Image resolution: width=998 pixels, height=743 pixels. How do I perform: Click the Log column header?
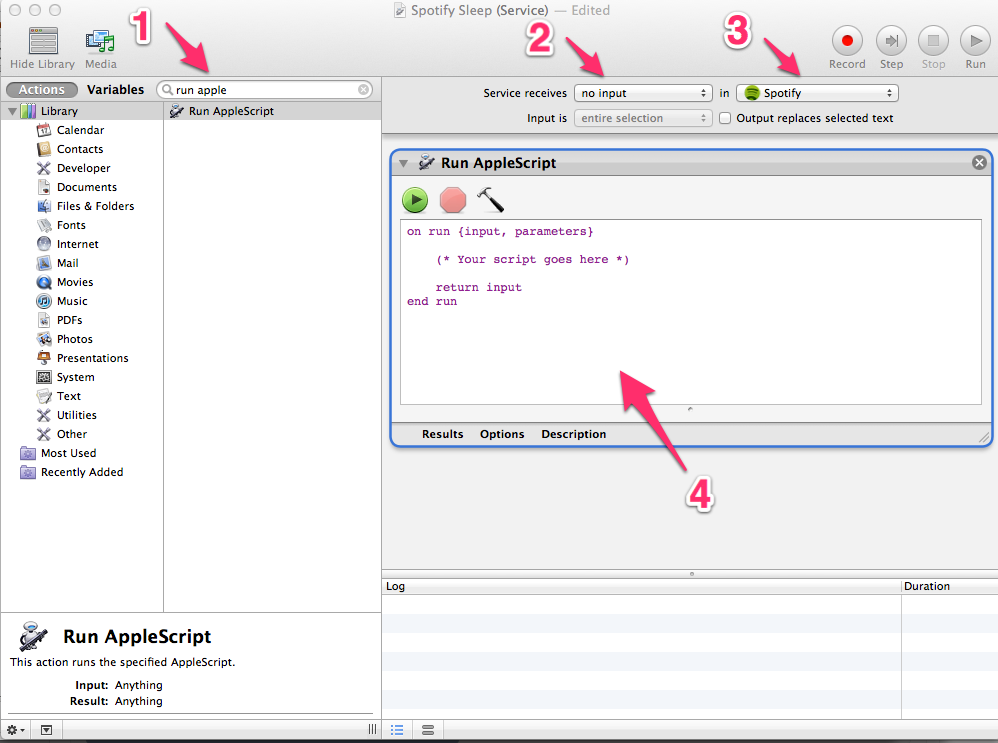[x=642, y=586]
